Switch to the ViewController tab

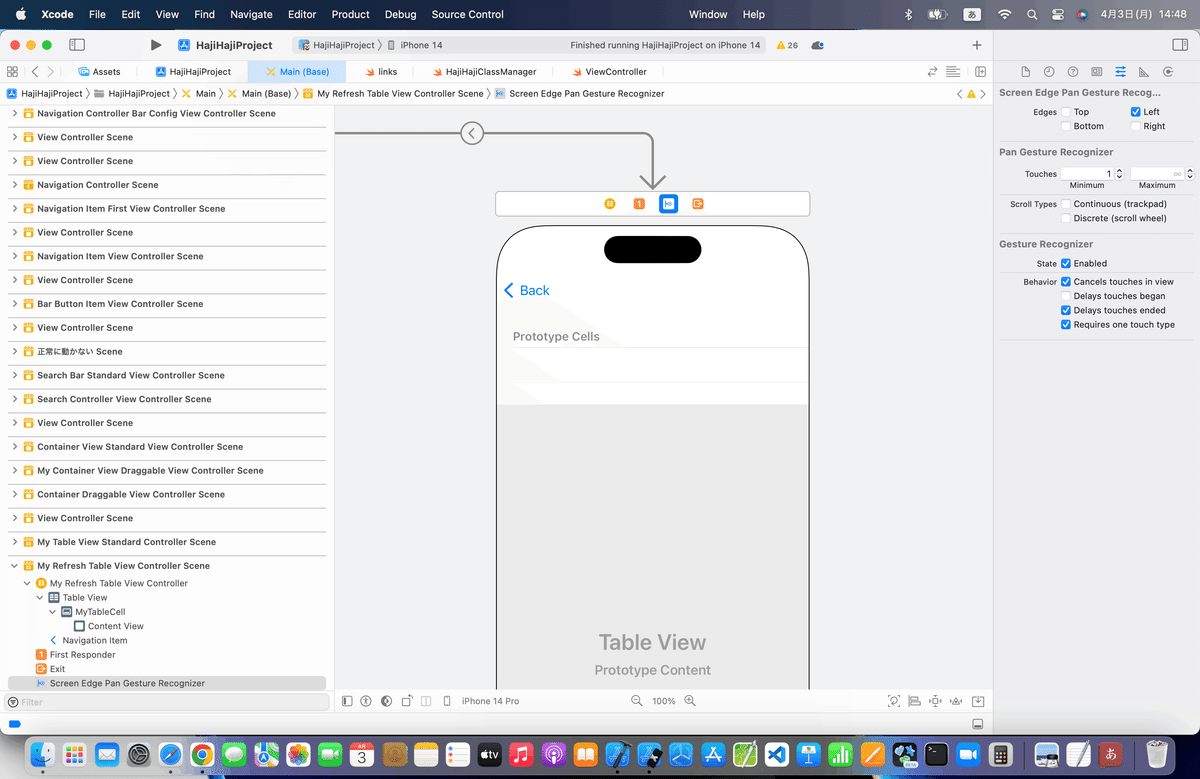click(x=609, y=72)
